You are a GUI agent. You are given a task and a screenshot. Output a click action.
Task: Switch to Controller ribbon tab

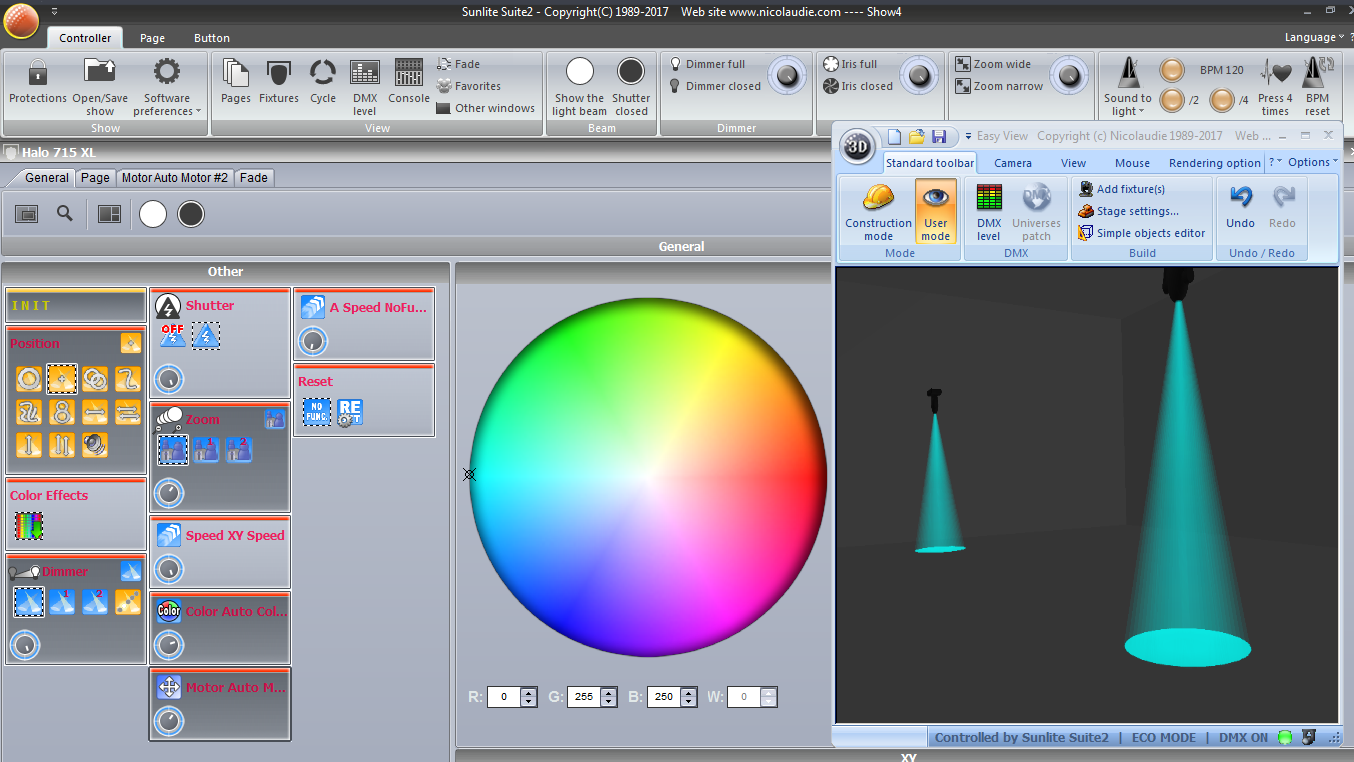click(85, 38)
